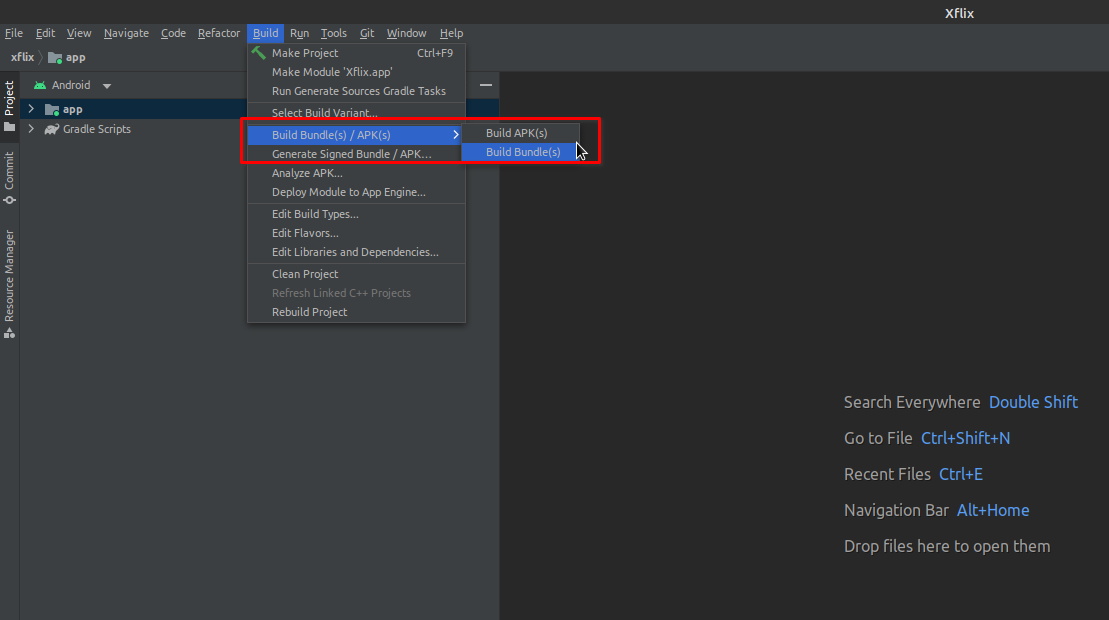Click the Gradle Scripts elephant icon
The image size is (1109, 620).
pyautogui.click(x=52, y=129)
